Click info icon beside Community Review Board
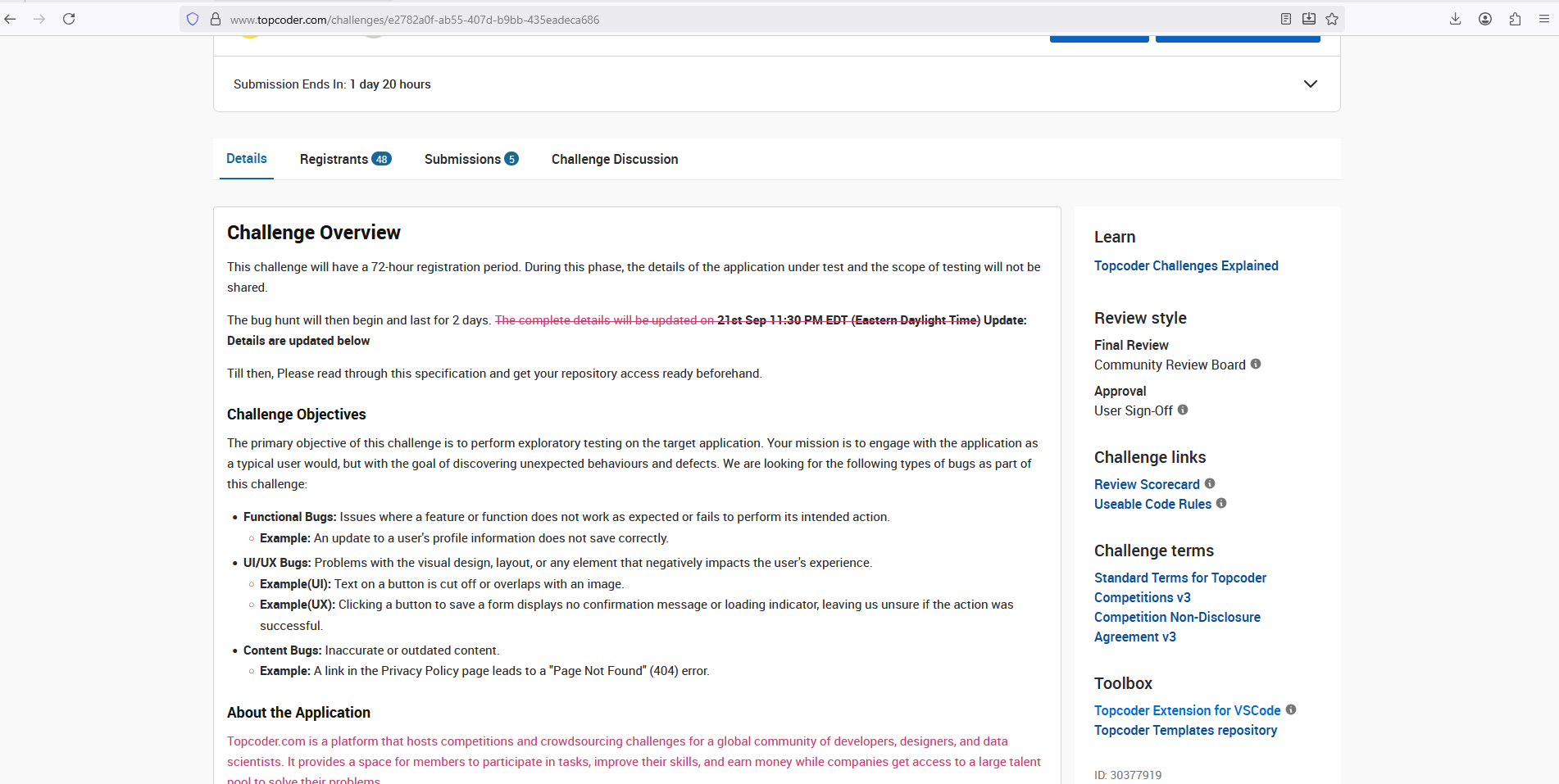 tap(1256, 364)
